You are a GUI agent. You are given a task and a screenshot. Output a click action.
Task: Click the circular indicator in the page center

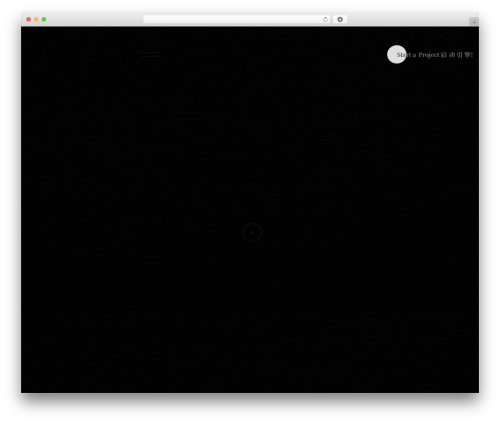click(x=252, y=232)
